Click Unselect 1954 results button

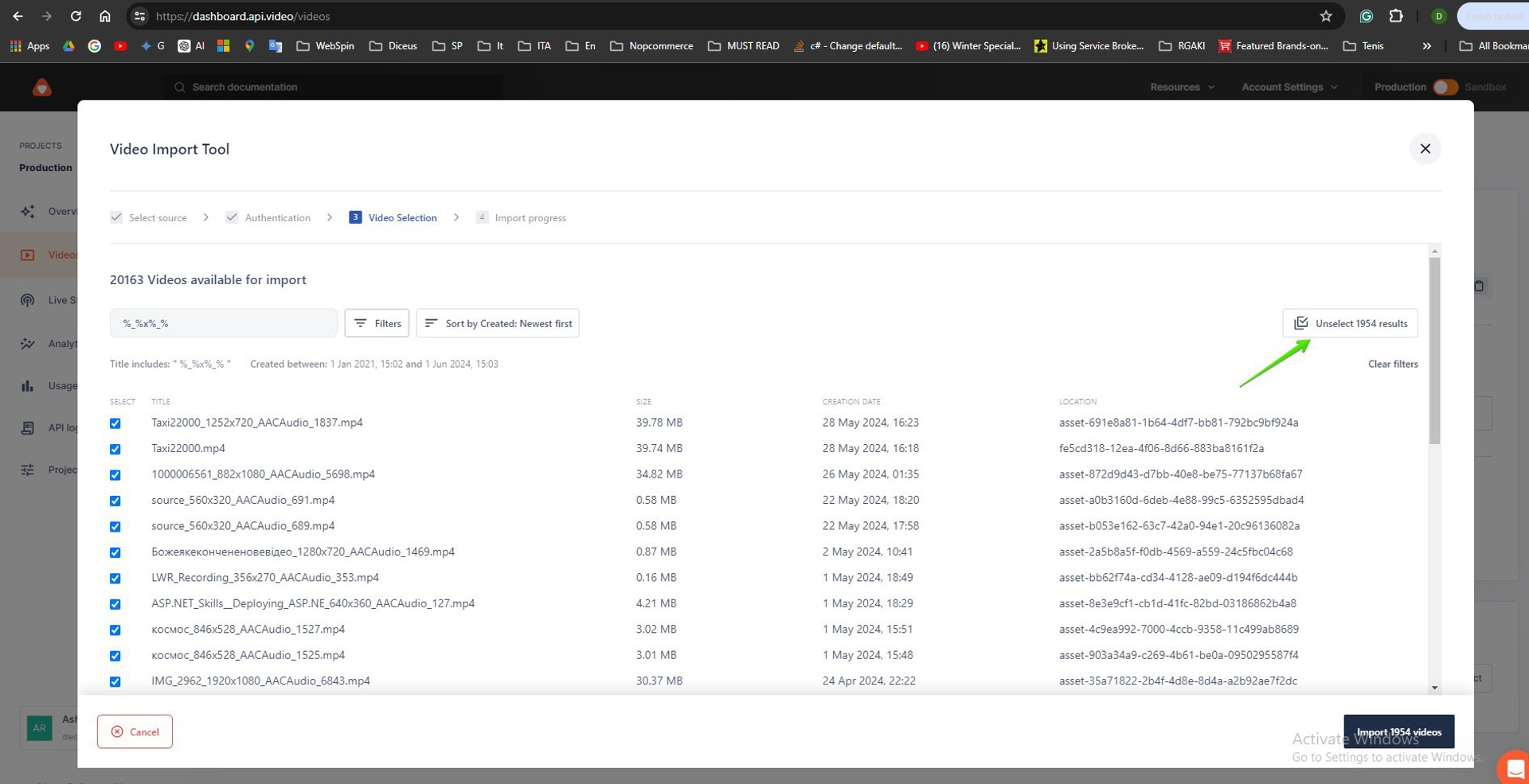(1350, 323)
